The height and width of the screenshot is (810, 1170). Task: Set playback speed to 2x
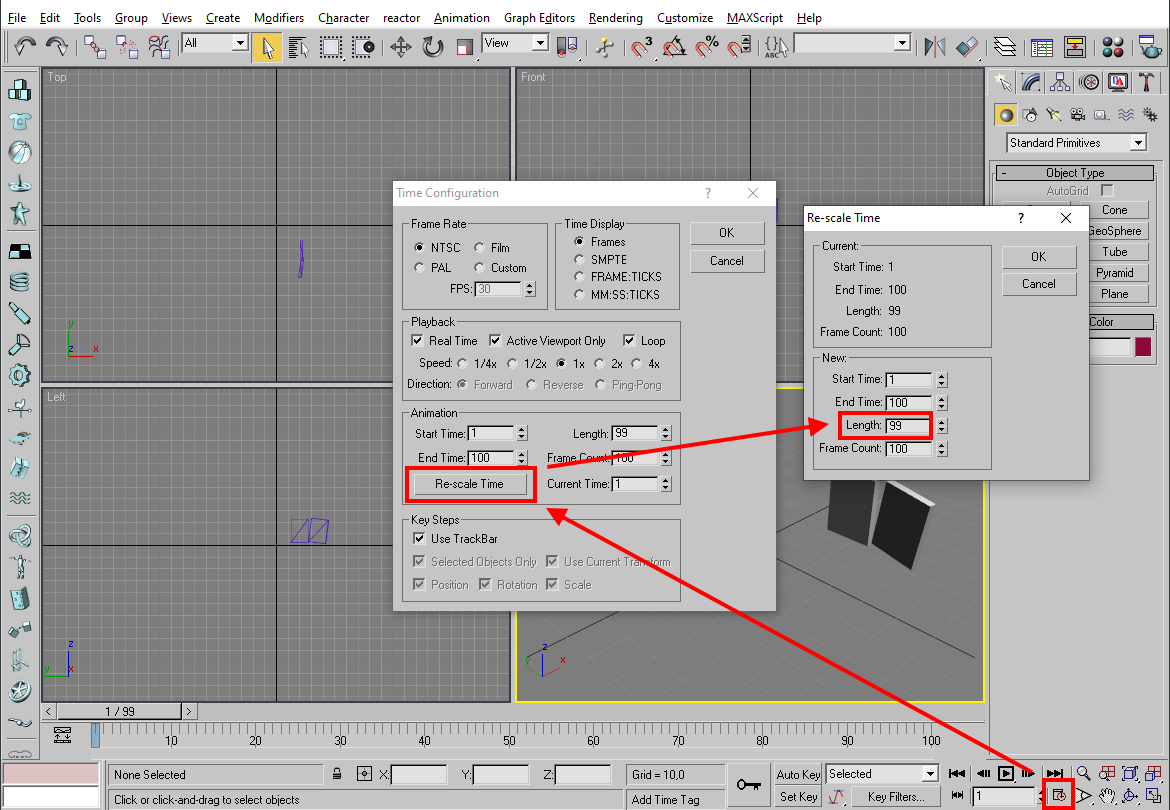pos(599,364)
